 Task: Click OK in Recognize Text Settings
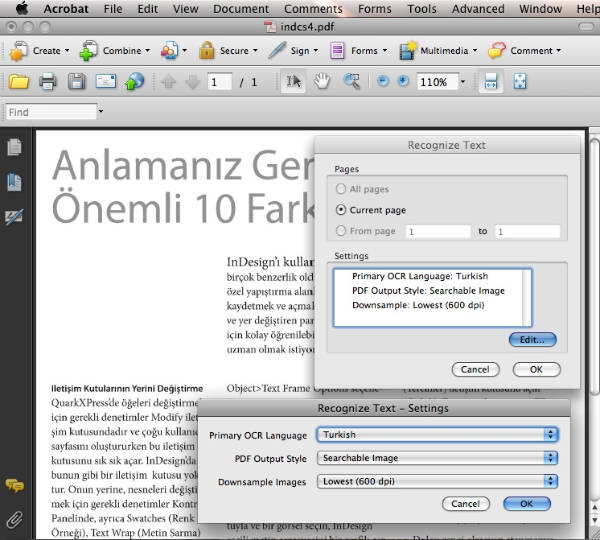pos(527,504)
